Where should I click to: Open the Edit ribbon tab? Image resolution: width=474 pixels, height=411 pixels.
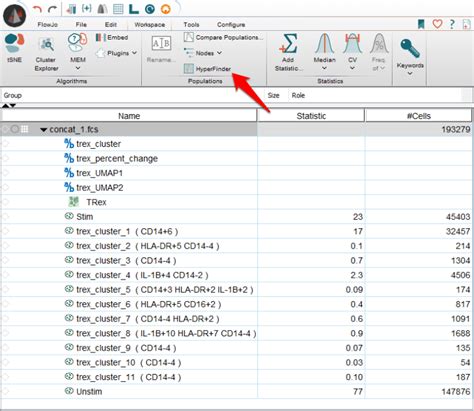point(111,25)
